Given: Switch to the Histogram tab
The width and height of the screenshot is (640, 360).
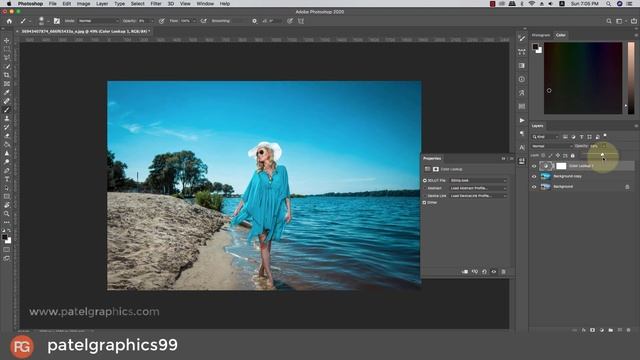Looking at the screenshot, I should pyautogui.click(x=541, y=35).
